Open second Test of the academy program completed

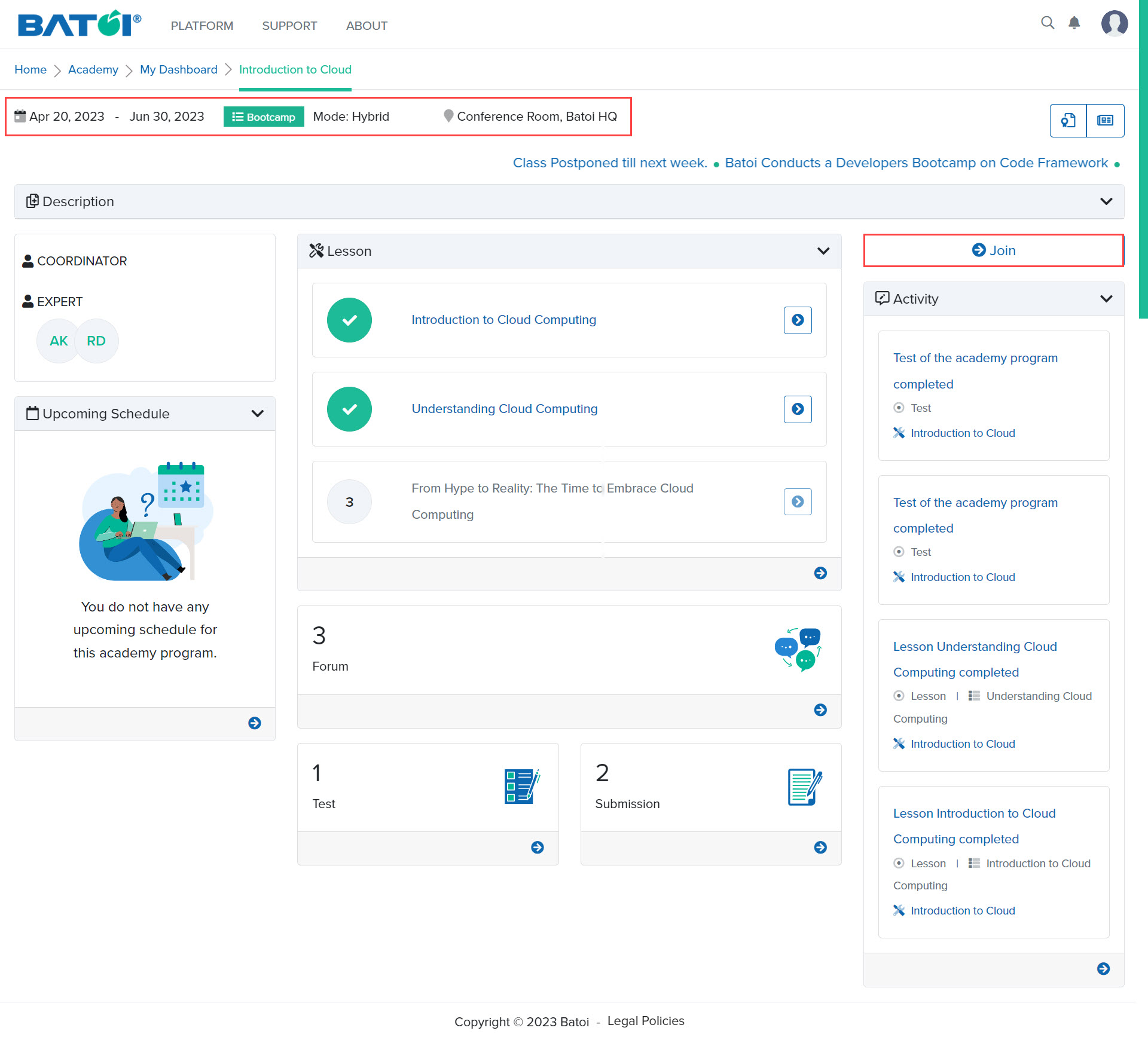coord(975,515)
